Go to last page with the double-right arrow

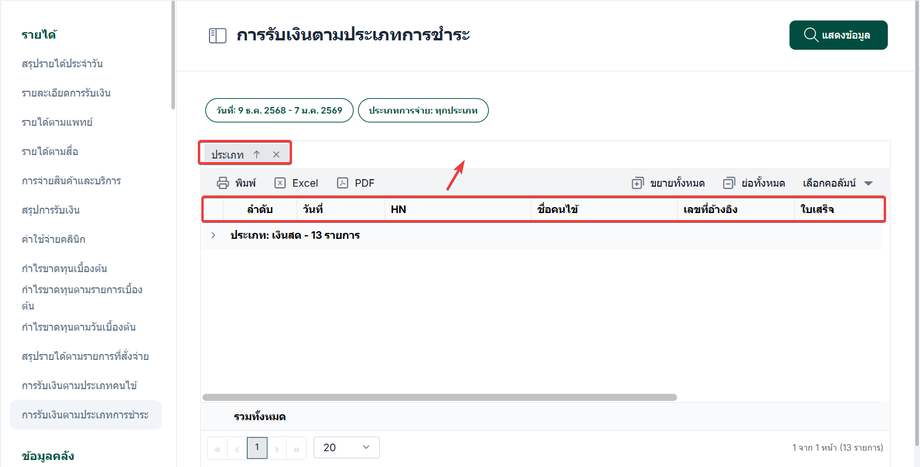[x=296, y=448]
